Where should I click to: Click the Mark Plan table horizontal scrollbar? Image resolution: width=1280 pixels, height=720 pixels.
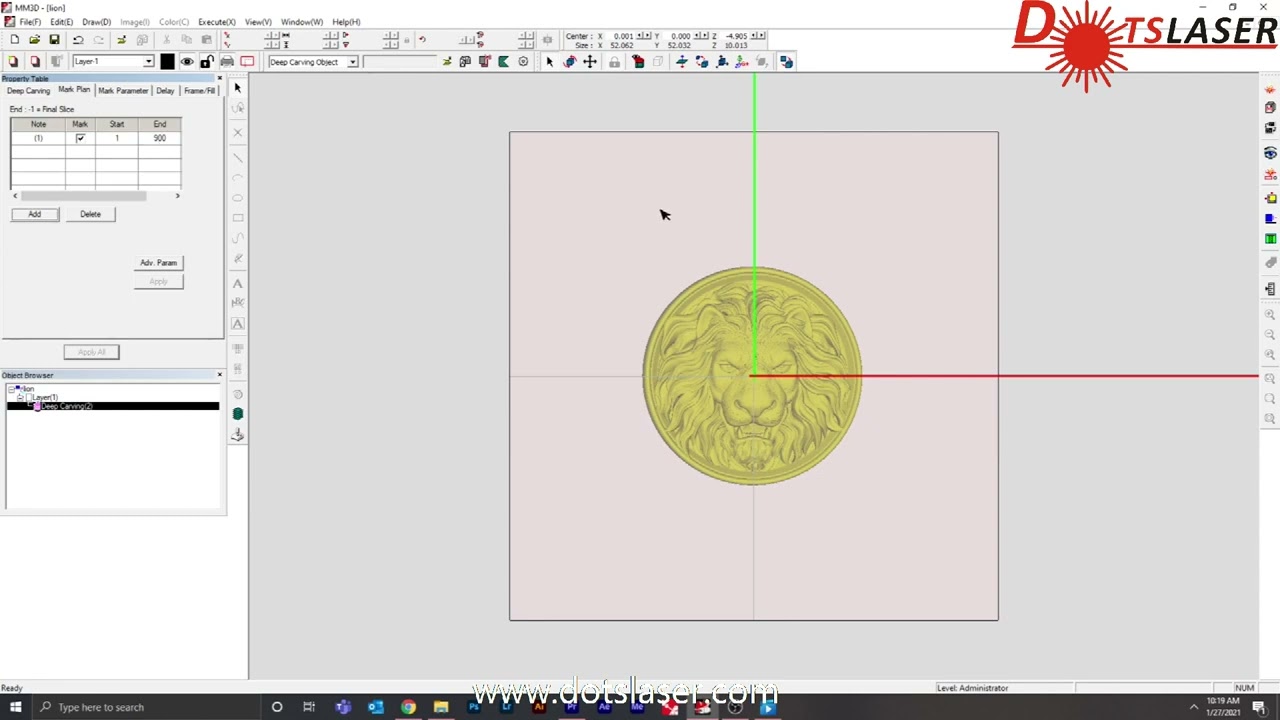[96, 196]
